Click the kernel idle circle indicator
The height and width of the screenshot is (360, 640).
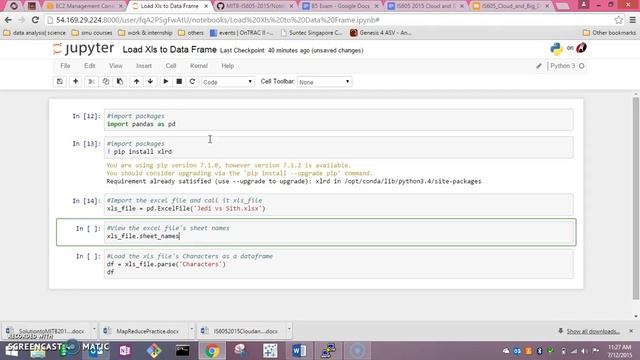point(582,66)
